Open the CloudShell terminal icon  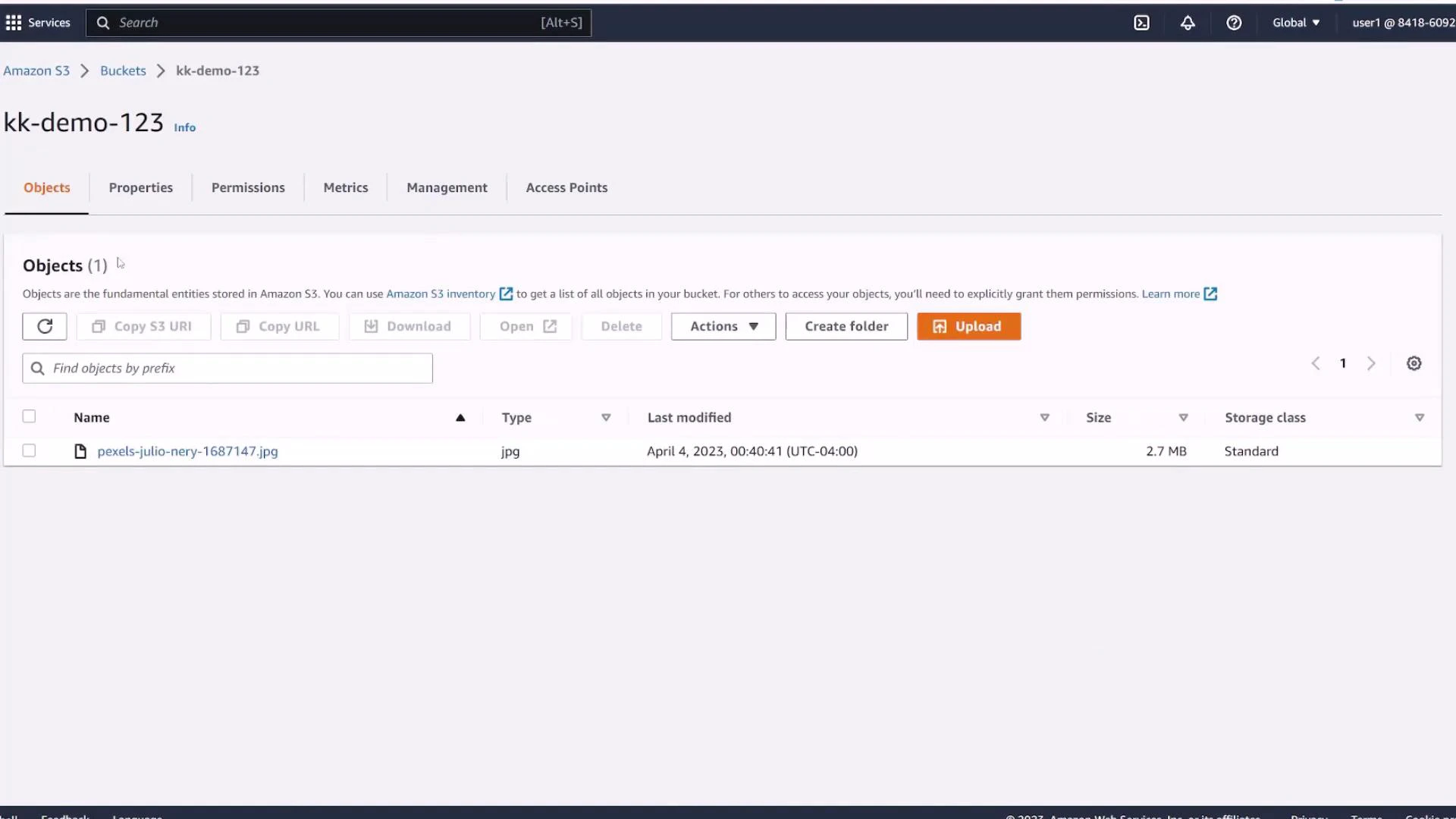(x=1142, y=23)
